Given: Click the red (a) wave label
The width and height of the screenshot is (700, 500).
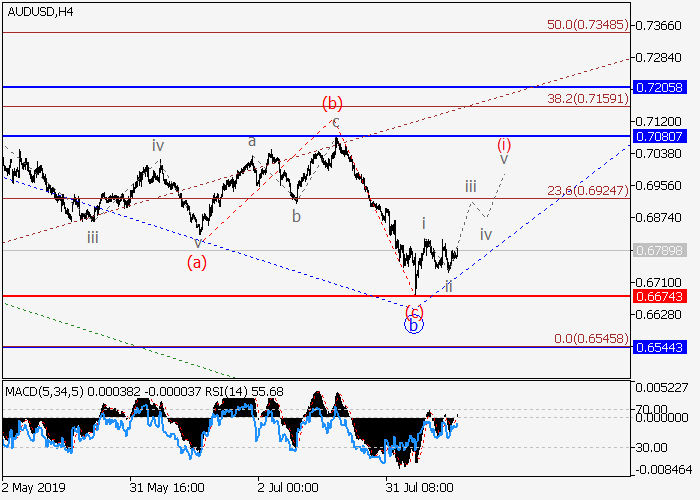Looking at the screenshot, I should pyautogui.click(x=197, y=263).
